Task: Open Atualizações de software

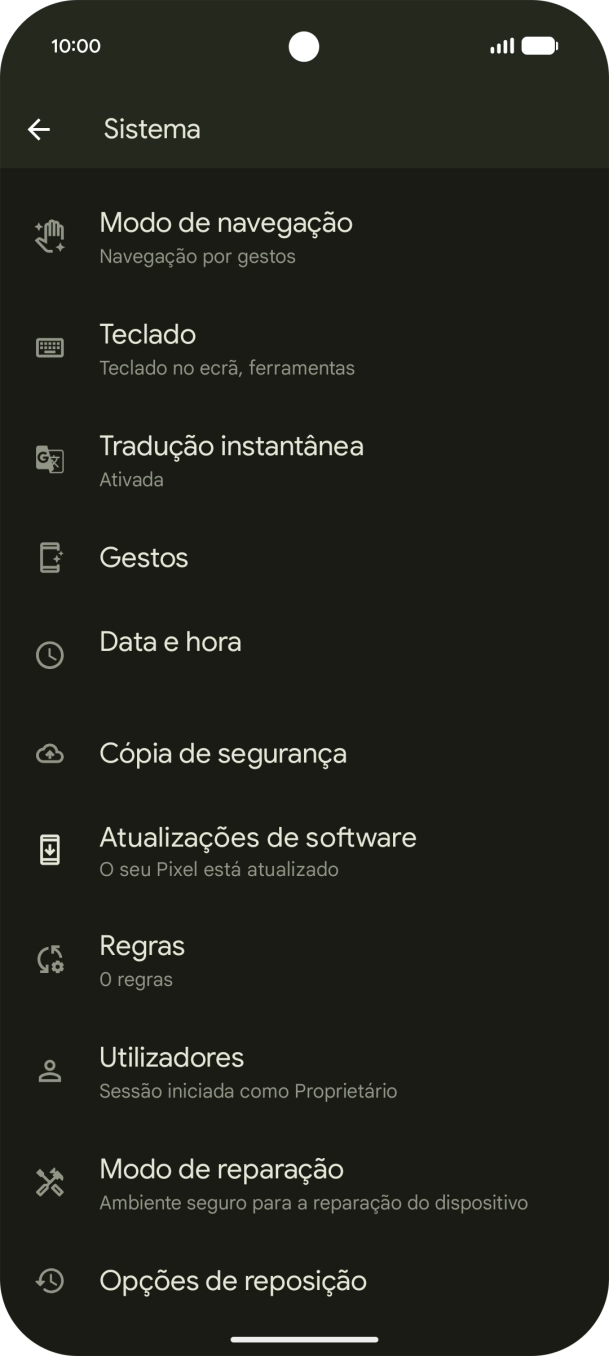Action: (258, 849)
